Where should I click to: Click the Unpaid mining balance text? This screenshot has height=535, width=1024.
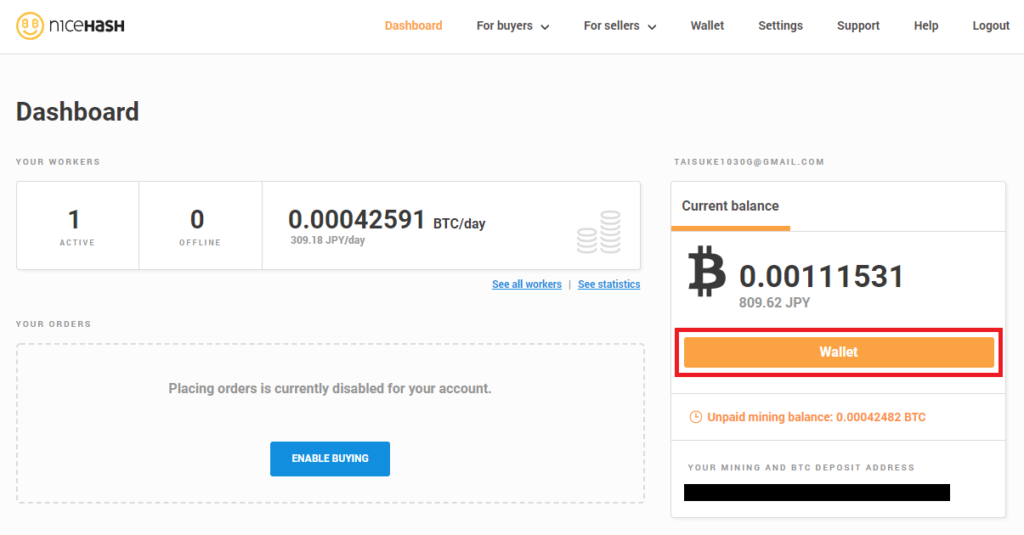point(816,417)
